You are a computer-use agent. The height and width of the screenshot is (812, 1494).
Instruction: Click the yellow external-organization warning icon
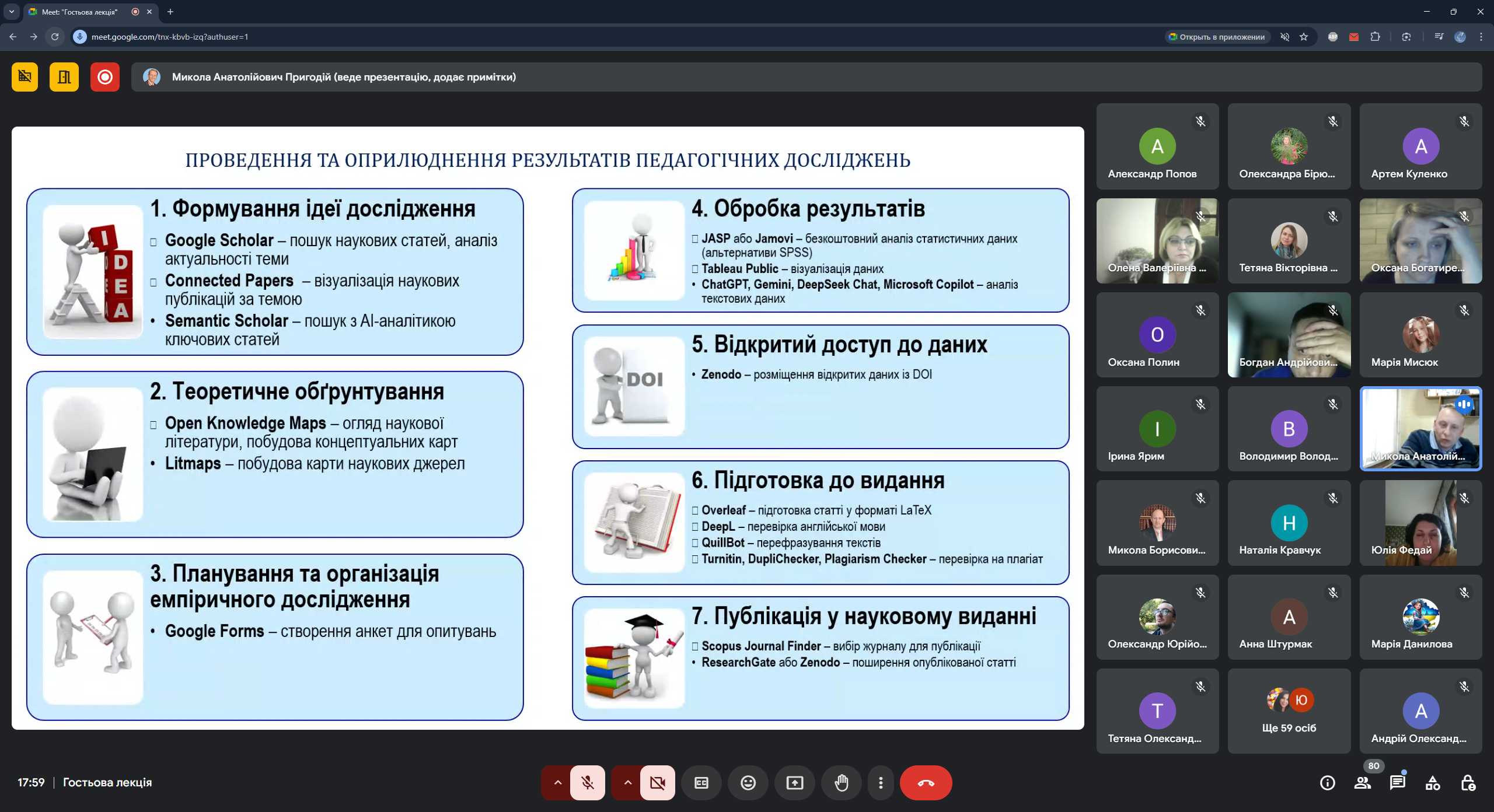[x=25, y=77]
